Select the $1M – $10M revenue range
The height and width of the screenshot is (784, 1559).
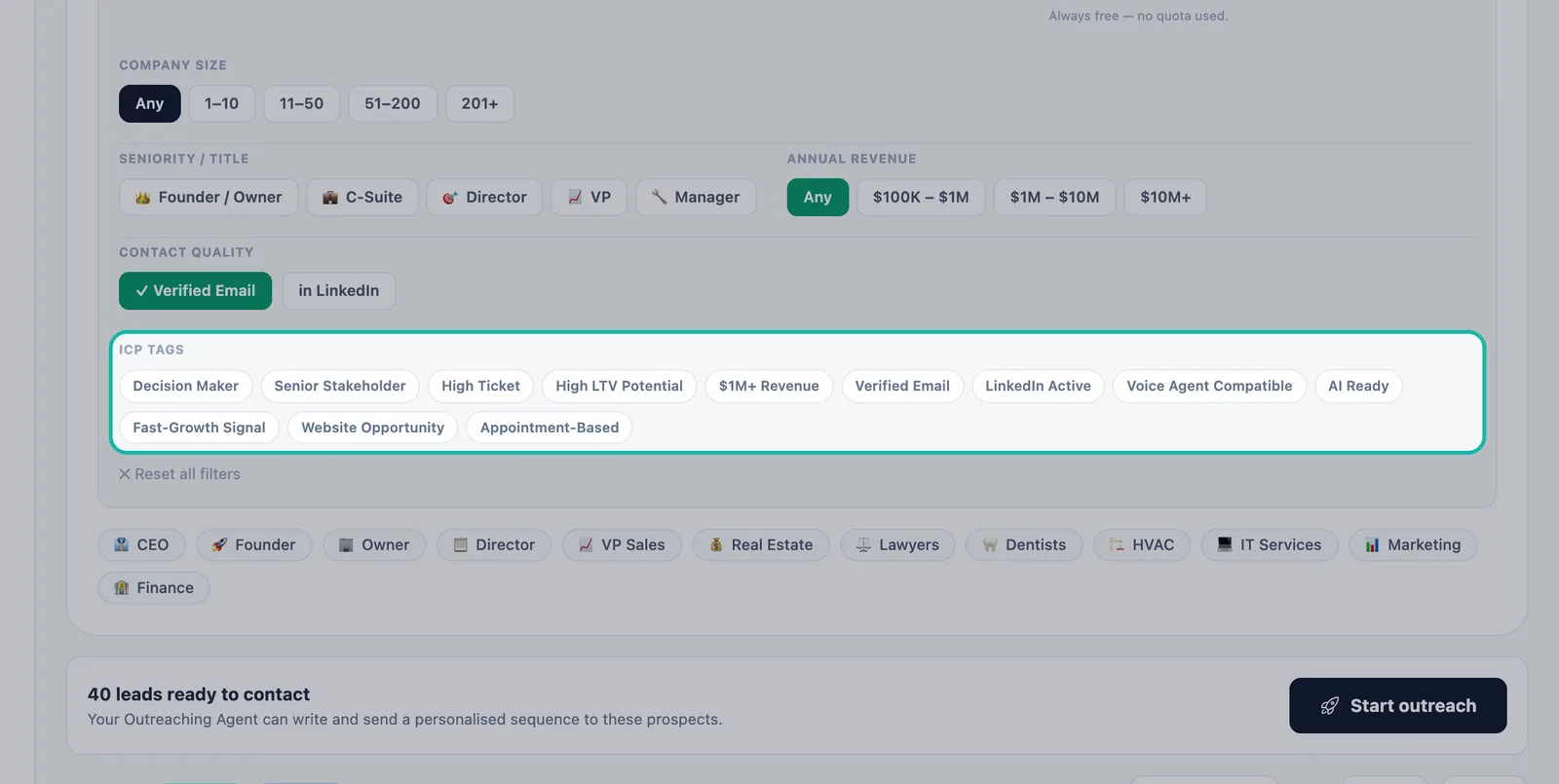pyautogui.click(x=1054, y=197)
